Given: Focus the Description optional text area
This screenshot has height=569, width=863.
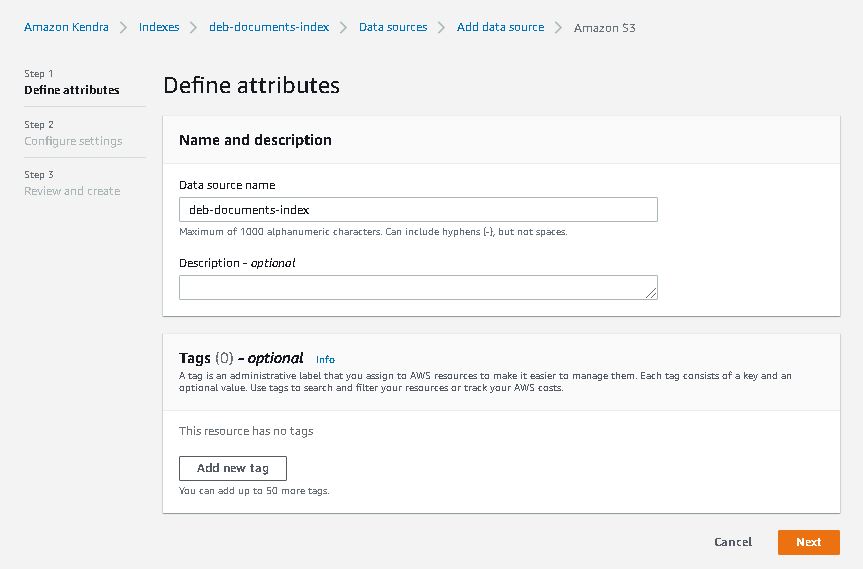Looking at the screenshot, I should [418, 287].
